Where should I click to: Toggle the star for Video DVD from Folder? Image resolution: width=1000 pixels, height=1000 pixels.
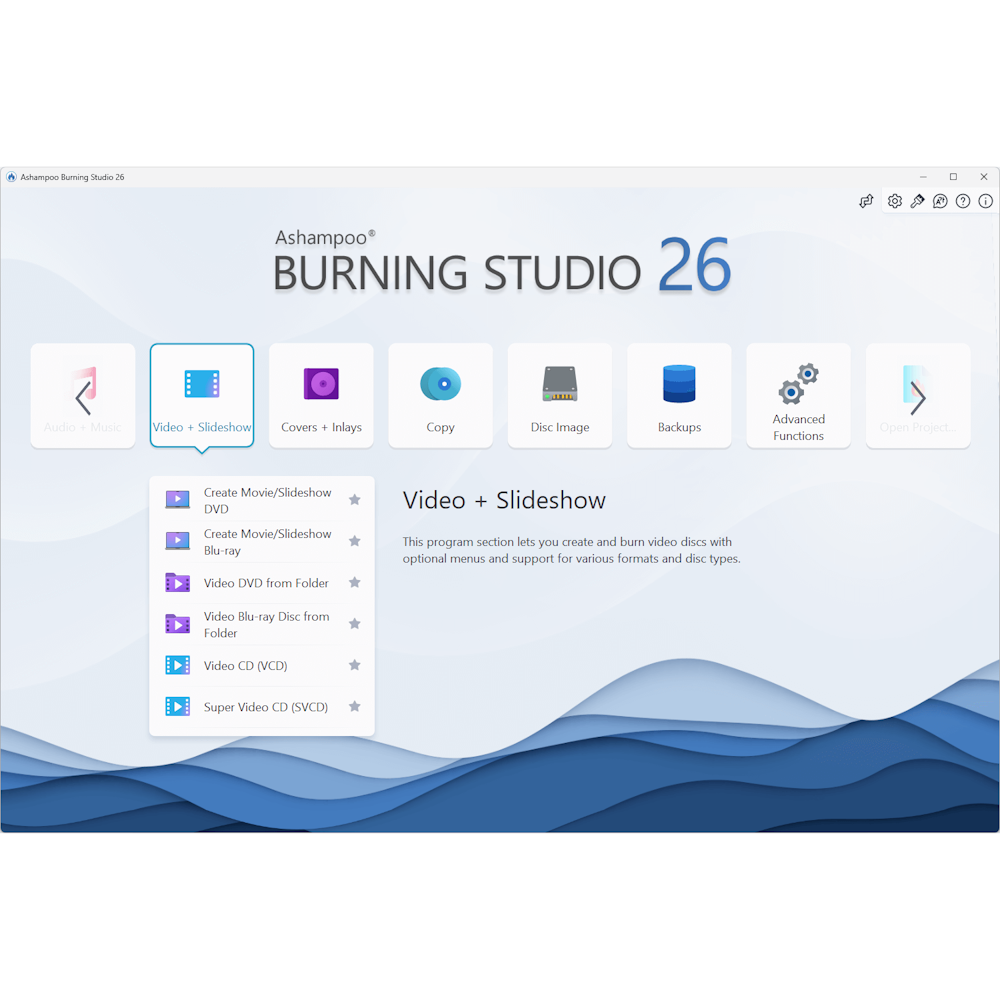pos(355,582)
